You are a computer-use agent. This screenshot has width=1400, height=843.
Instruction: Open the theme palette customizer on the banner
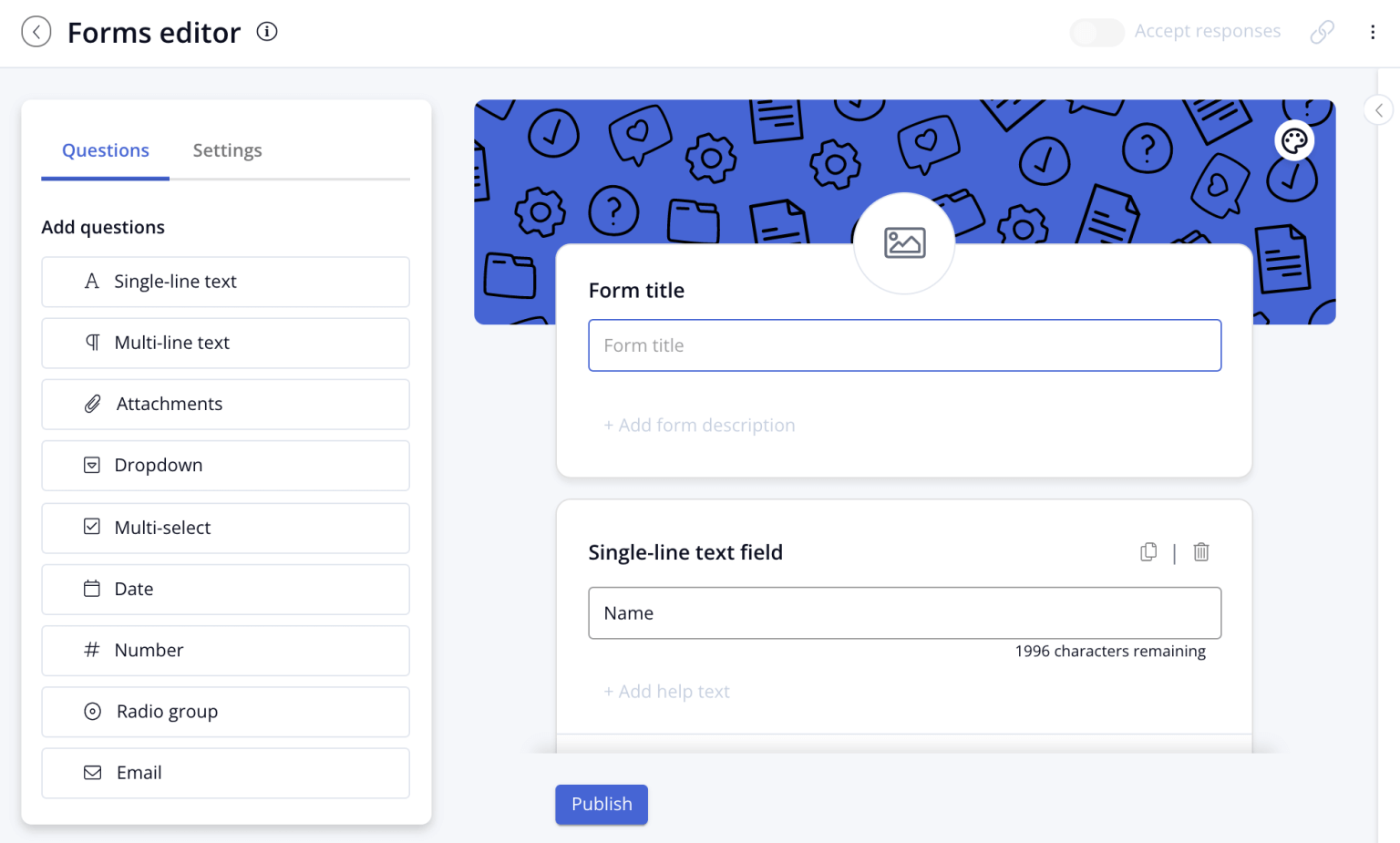(1295, 140)
